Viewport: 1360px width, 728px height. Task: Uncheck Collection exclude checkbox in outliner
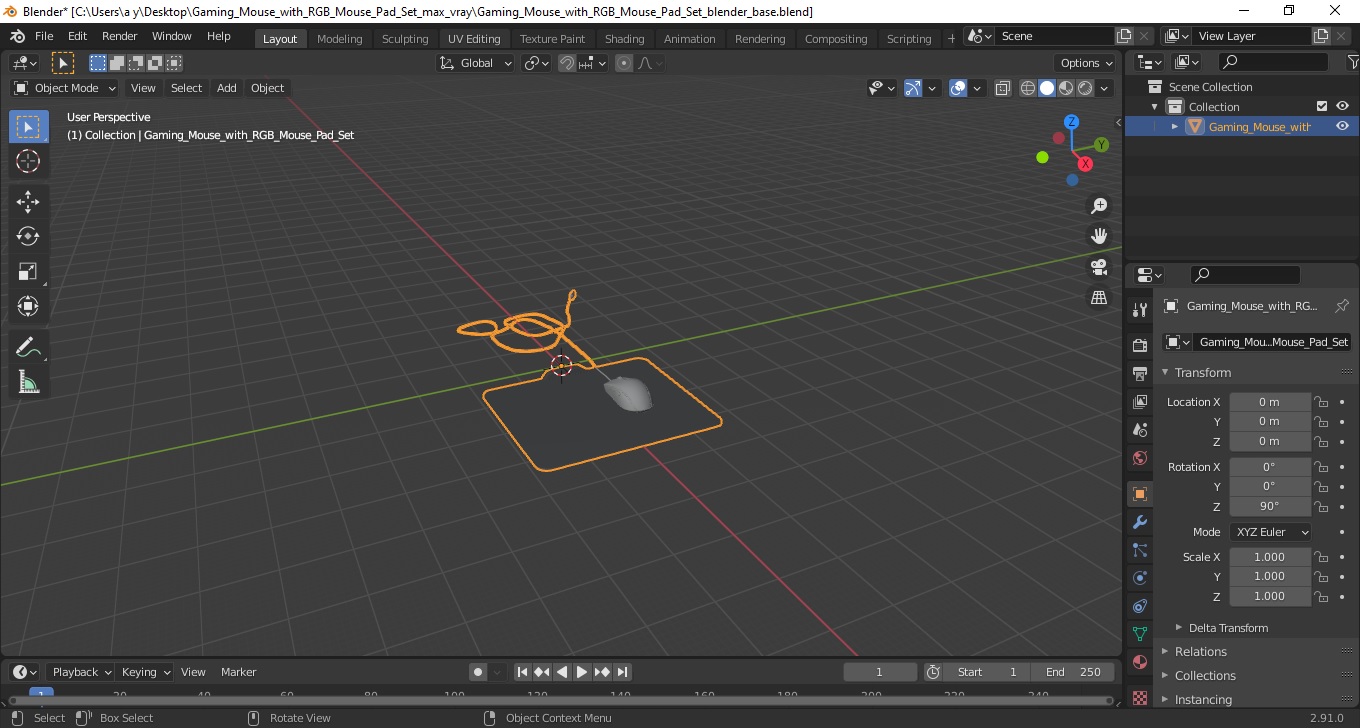click(1322, 106)
